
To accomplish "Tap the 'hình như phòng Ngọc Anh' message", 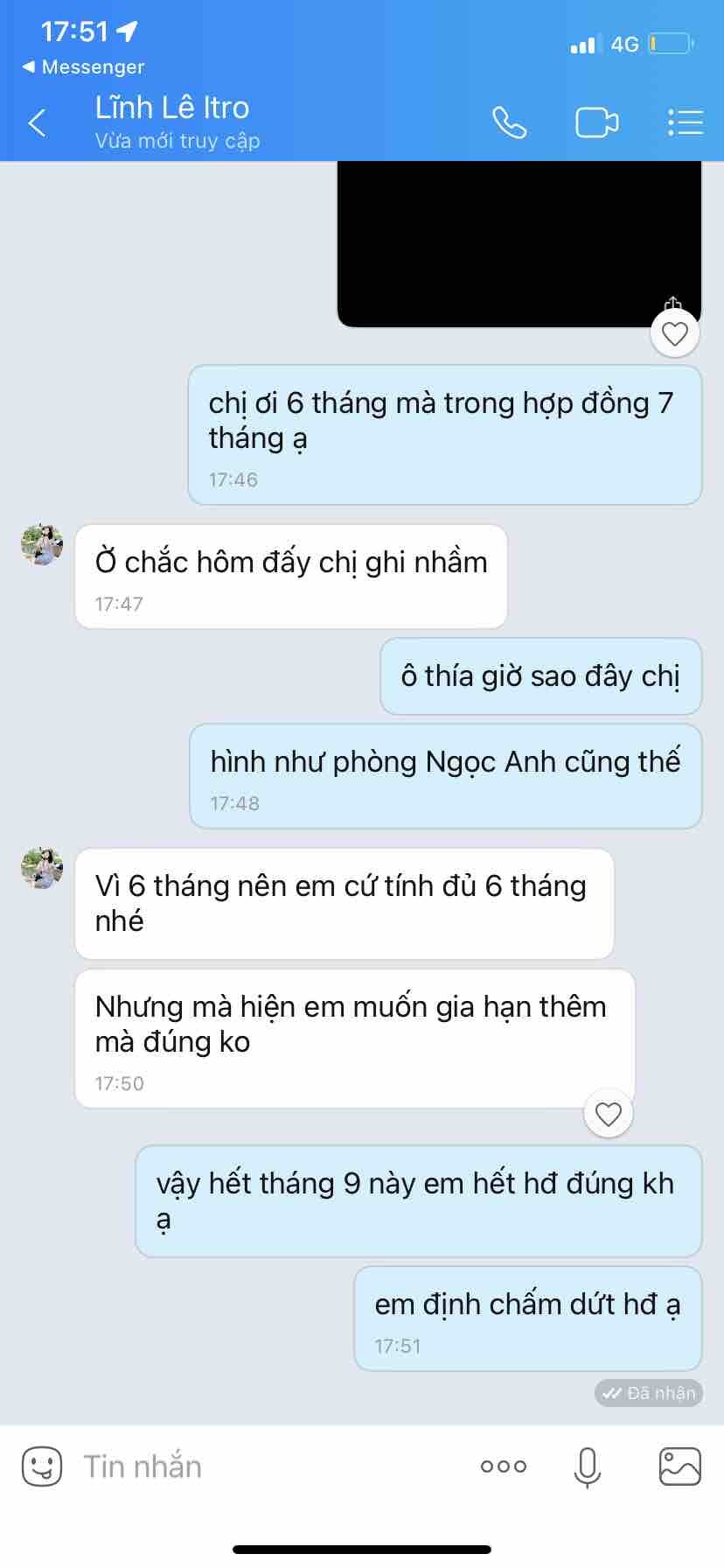I will click(446, 776).
